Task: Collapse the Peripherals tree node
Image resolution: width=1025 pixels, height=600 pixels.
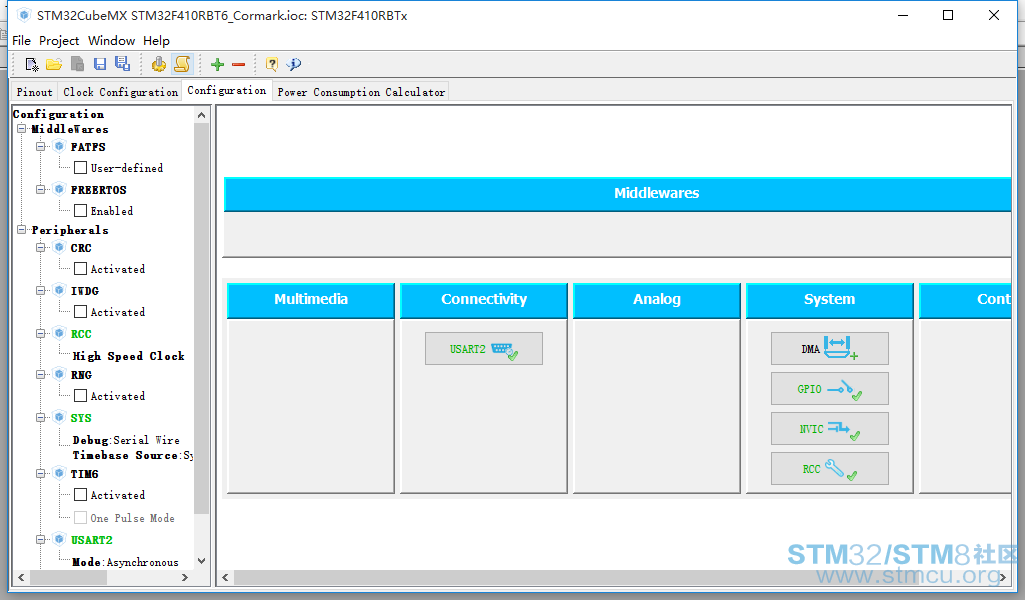Action: [x=22, y=229]
